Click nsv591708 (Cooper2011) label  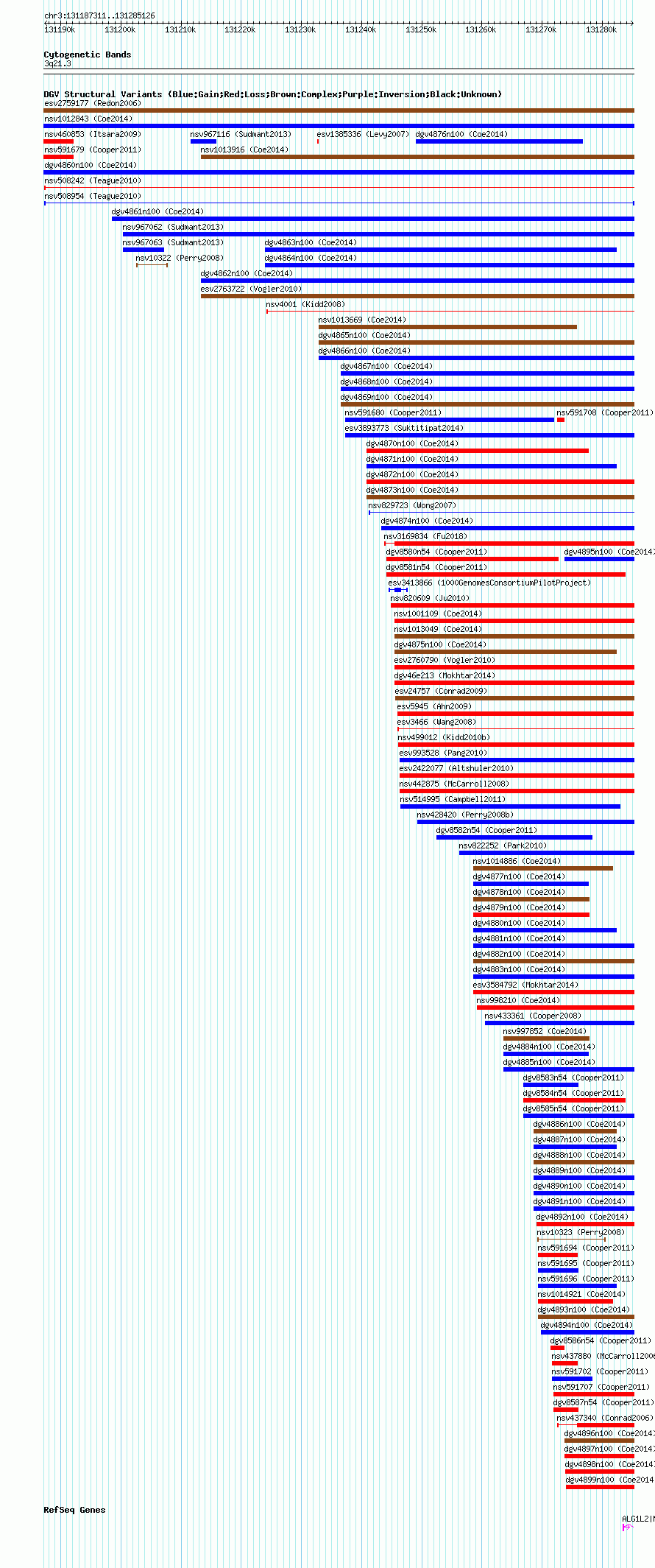click(x=604, y=412)
